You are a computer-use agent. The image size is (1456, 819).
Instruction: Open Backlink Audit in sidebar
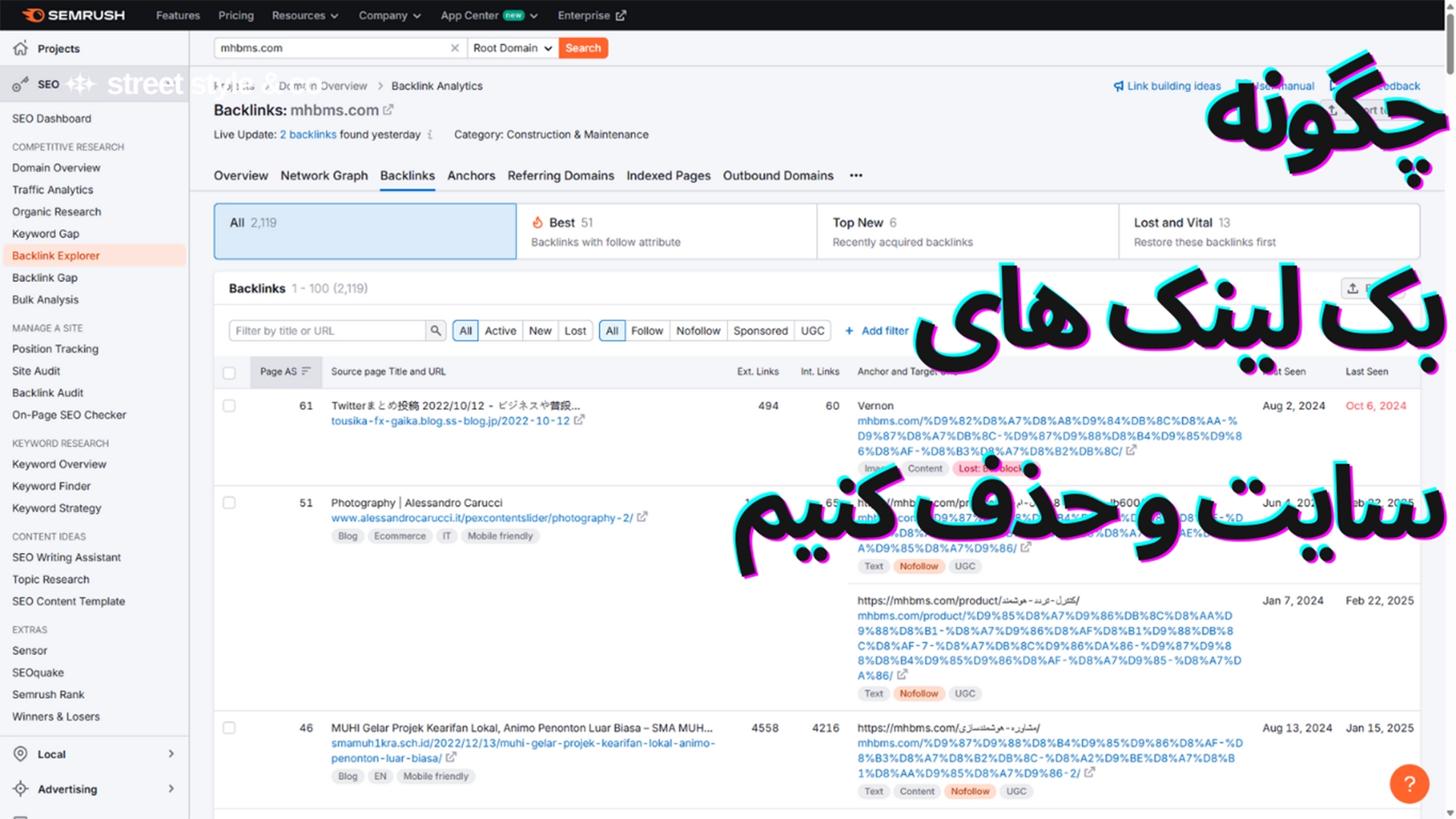[48, 393]
